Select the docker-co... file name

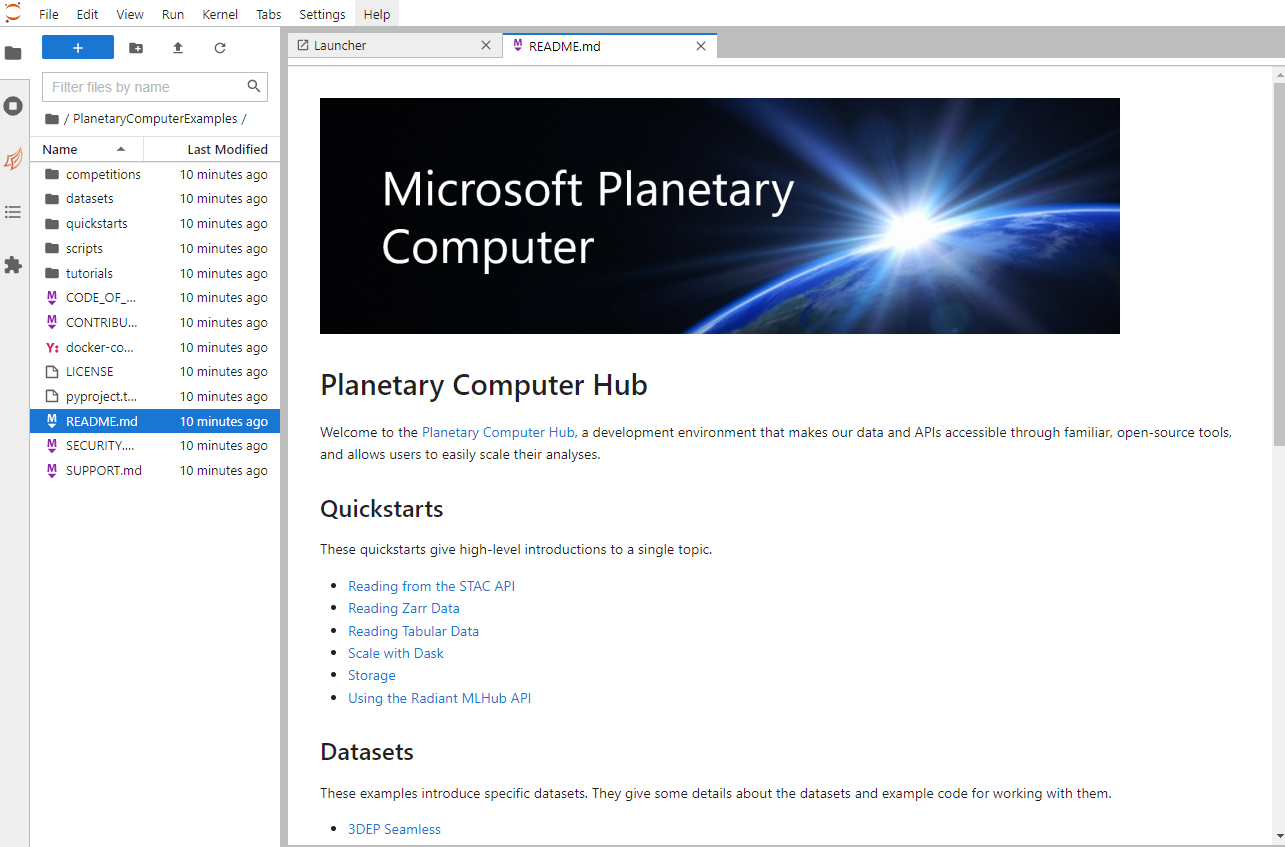click(100, 347)
